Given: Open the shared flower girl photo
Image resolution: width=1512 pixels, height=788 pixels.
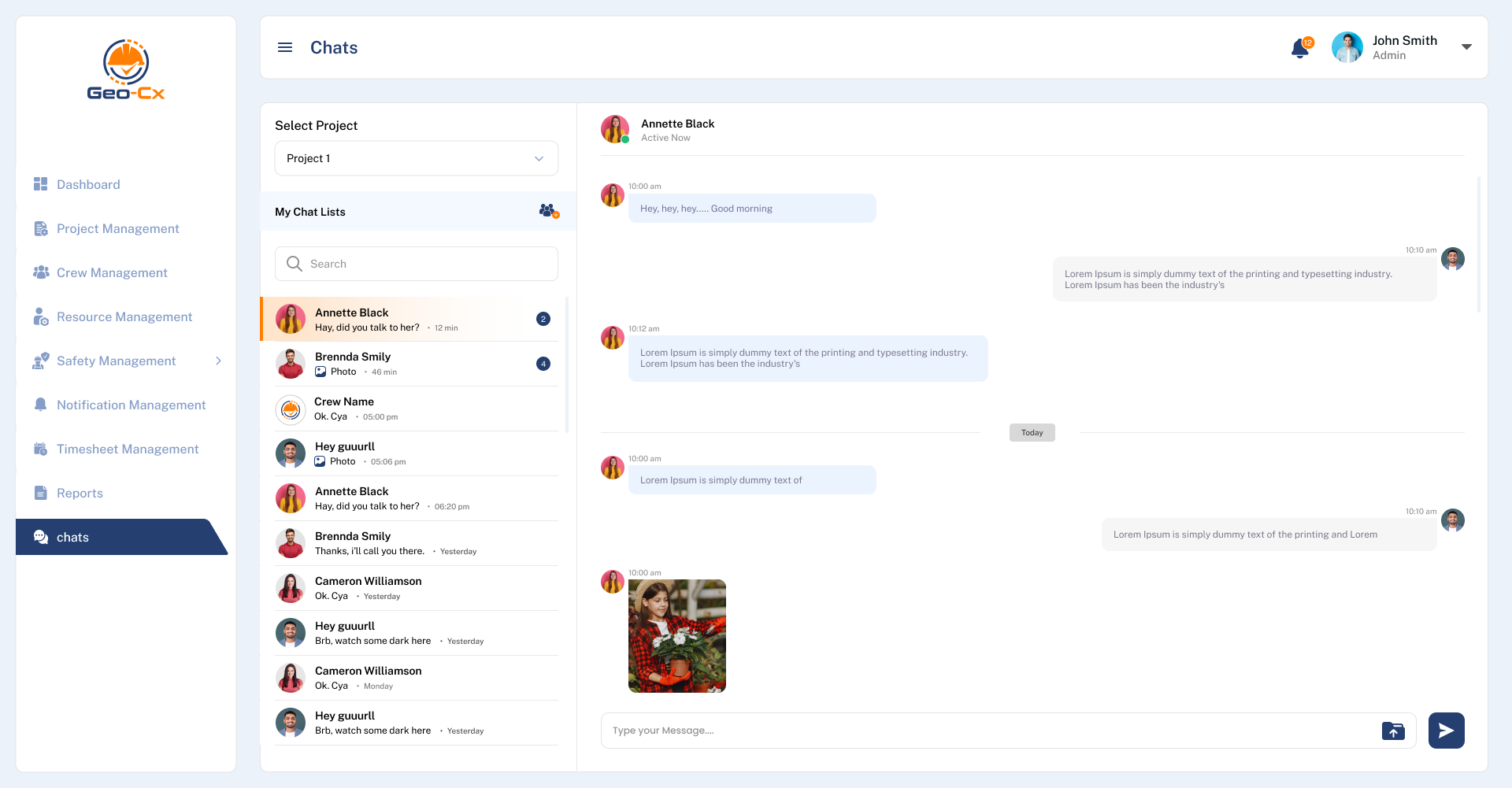Looking at the screenshot, I should [x=676, y=636].
